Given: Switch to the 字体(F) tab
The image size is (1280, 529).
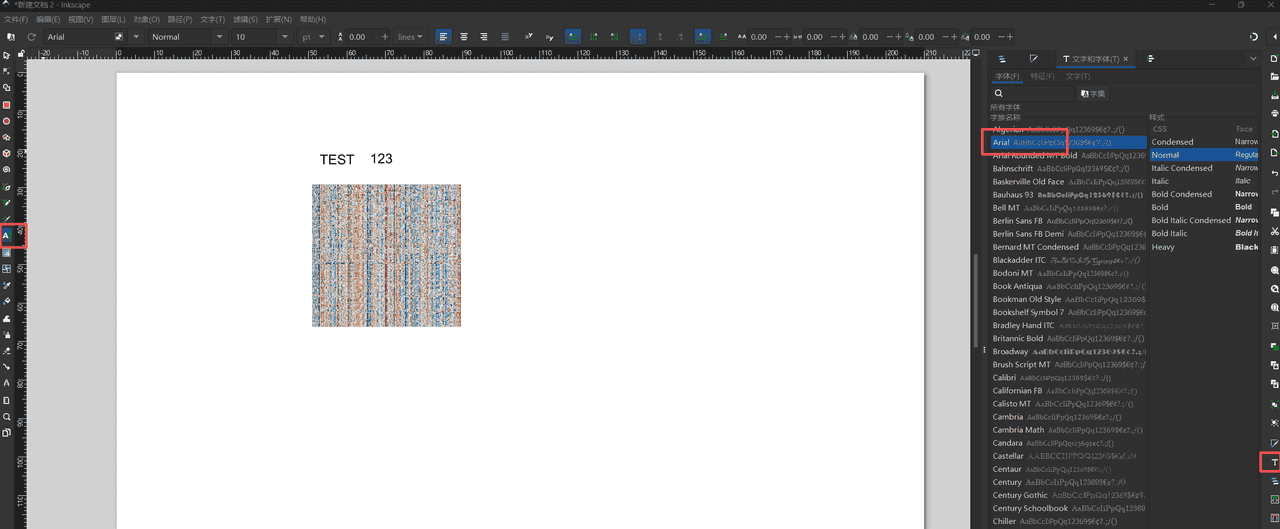Looking at the screenshot, I should [1008, 76].
